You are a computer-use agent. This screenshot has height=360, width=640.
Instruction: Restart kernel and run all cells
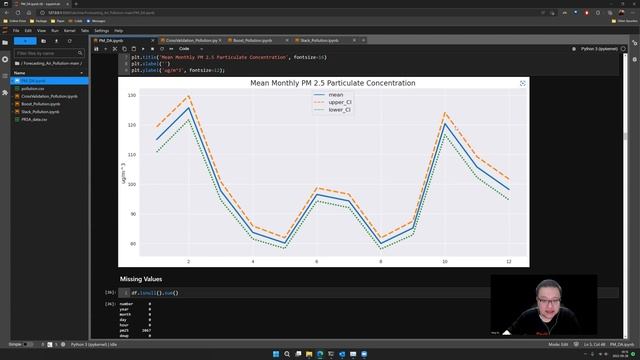click(x=171, y=49)
